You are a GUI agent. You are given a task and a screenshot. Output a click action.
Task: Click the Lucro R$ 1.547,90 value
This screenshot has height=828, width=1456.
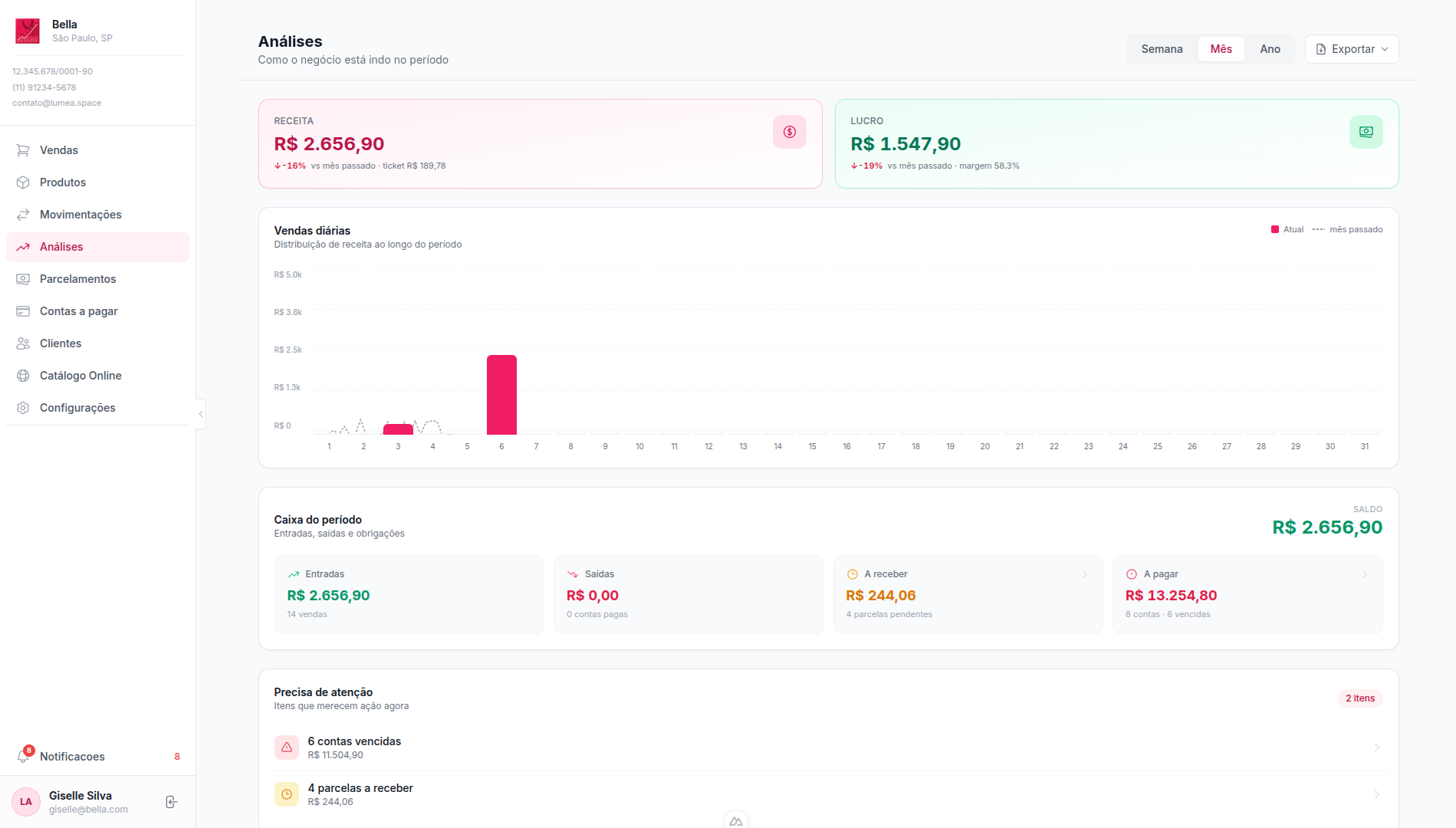tap(905, 144)
